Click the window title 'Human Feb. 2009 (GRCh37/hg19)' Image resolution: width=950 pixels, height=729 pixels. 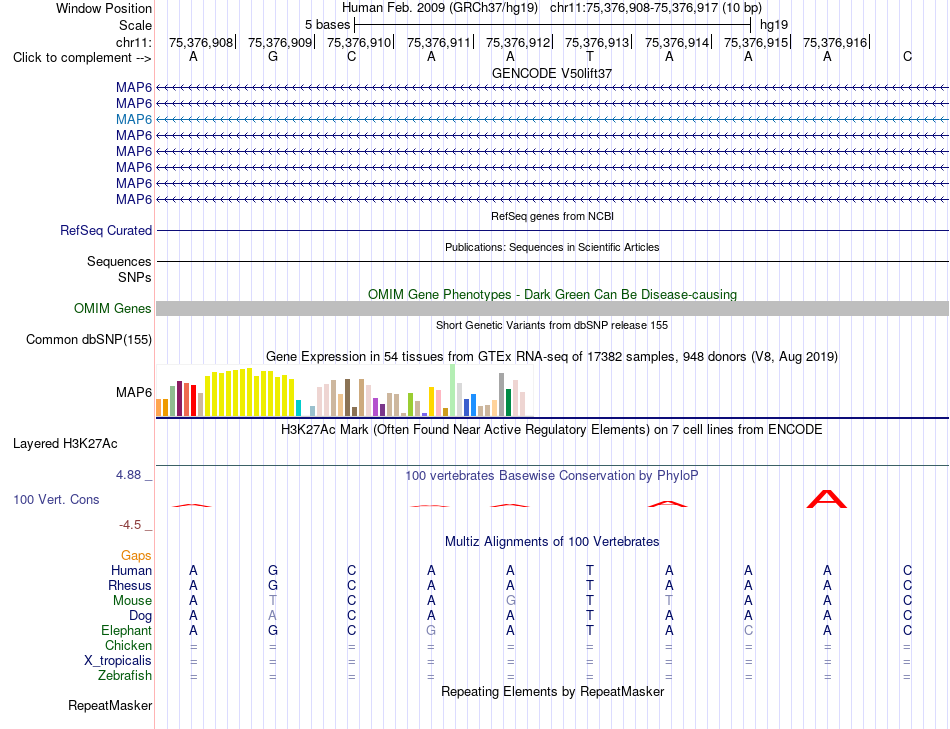440,8
